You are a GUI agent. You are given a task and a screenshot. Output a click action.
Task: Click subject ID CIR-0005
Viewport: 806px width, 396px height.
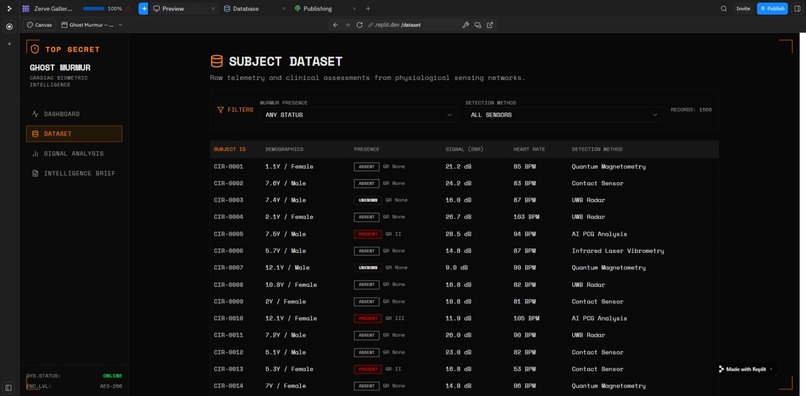(x=228, y=234)
